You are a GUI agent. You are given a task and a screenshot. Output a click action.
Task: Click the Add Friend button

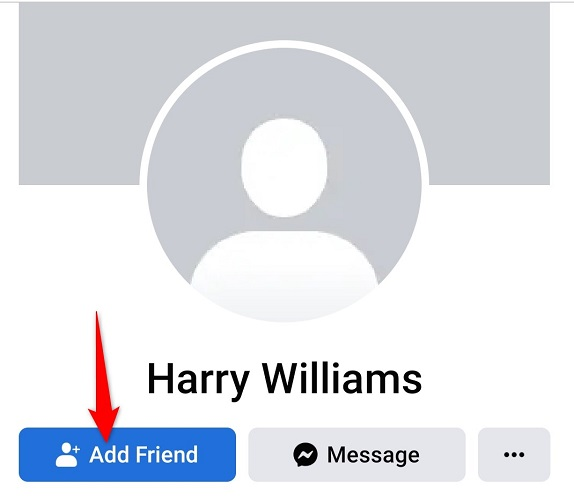[x=127, y=454]
